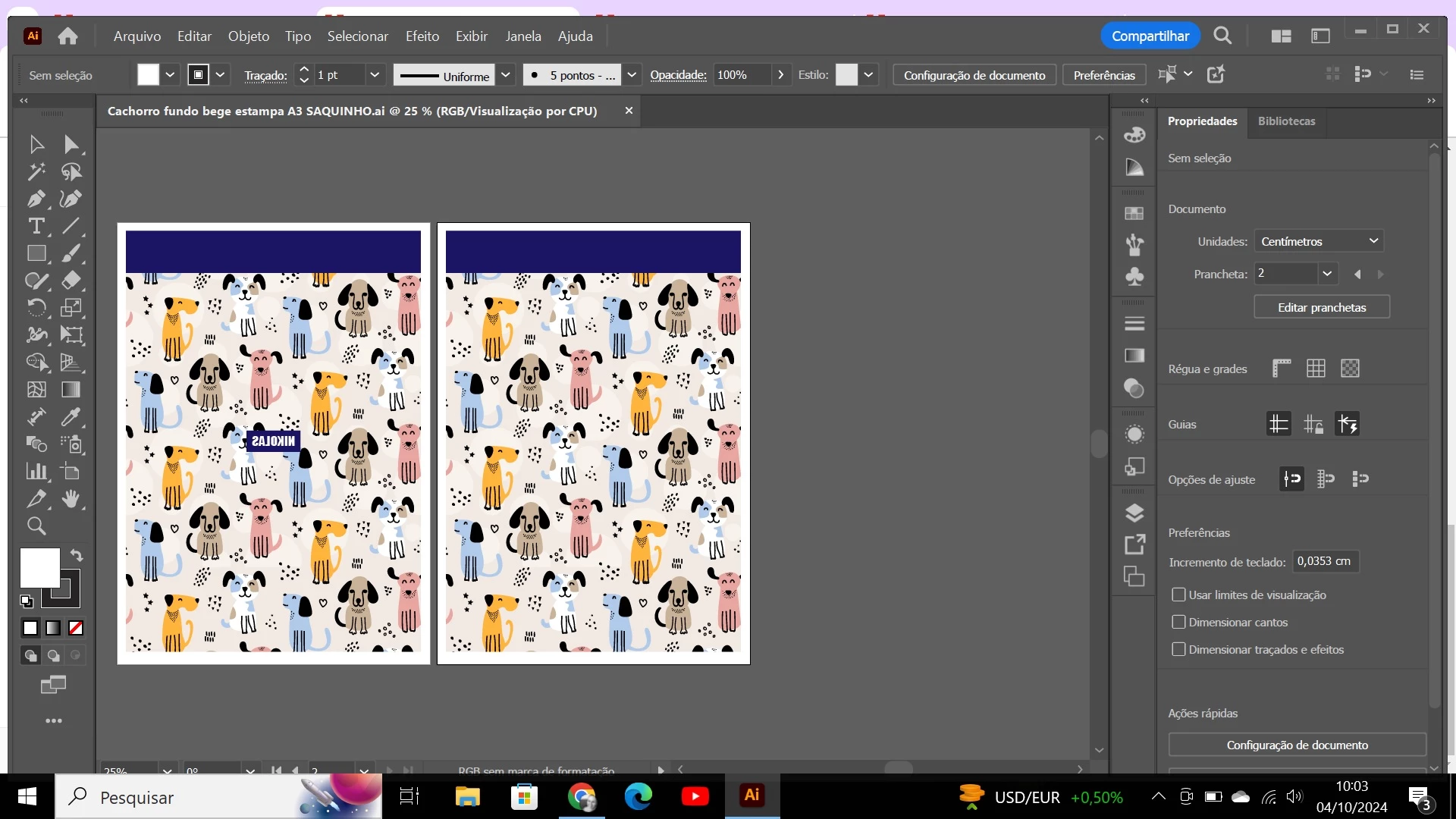Select the Hand tool
Viewport: 1456px width, 819px height.
71,499
